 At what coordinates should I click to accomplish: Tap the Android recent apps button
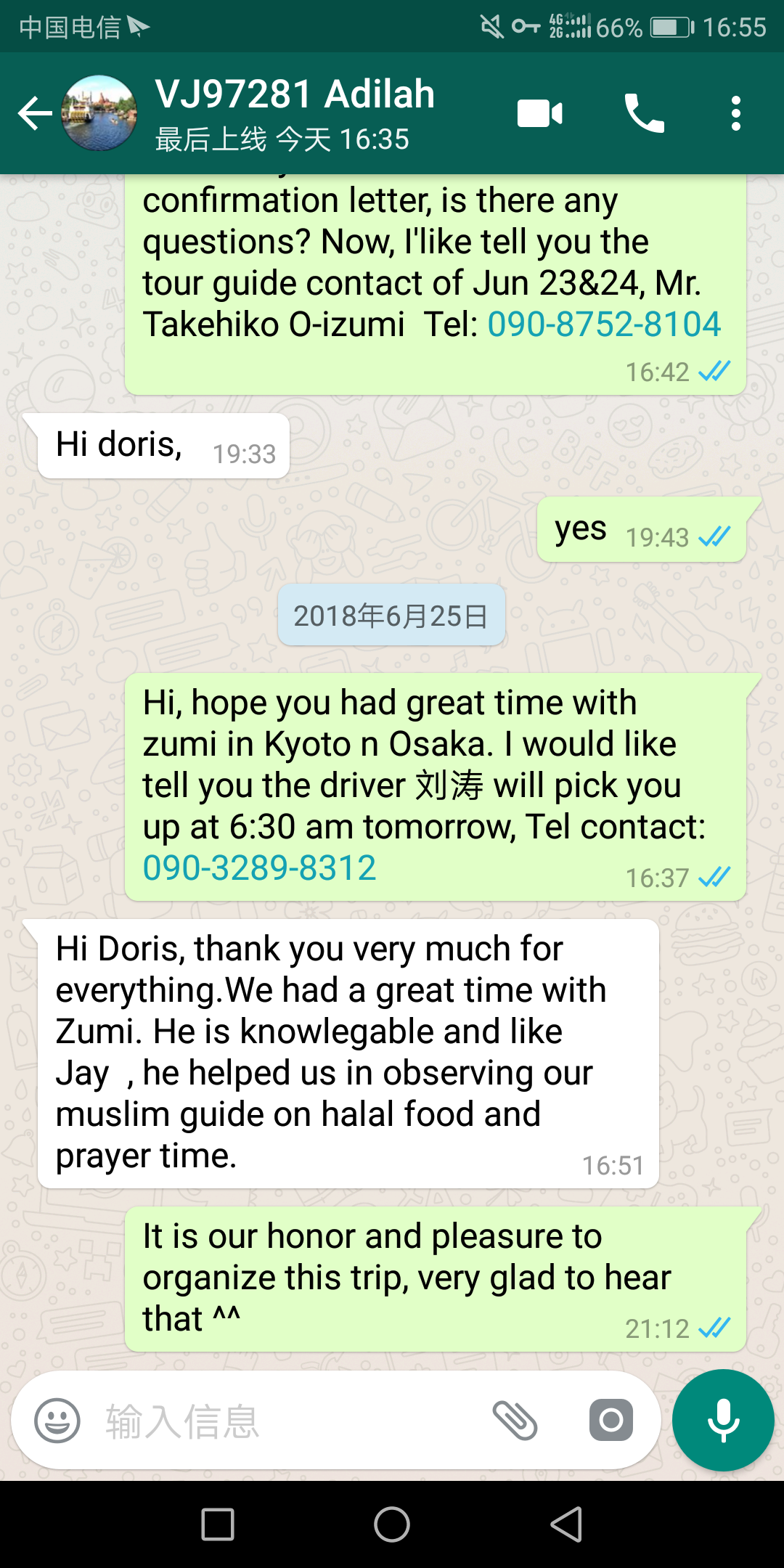pyautogui.click(x=218, y=1524)
